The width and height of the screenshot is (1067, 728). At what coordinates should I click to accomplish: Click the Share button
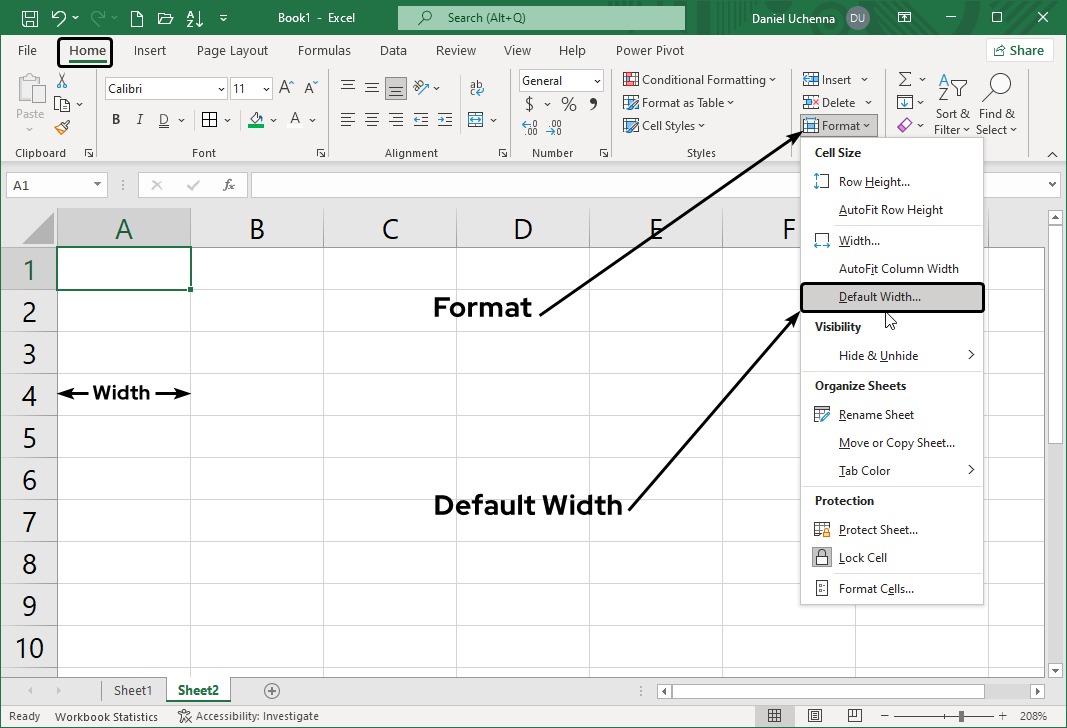1019,49
